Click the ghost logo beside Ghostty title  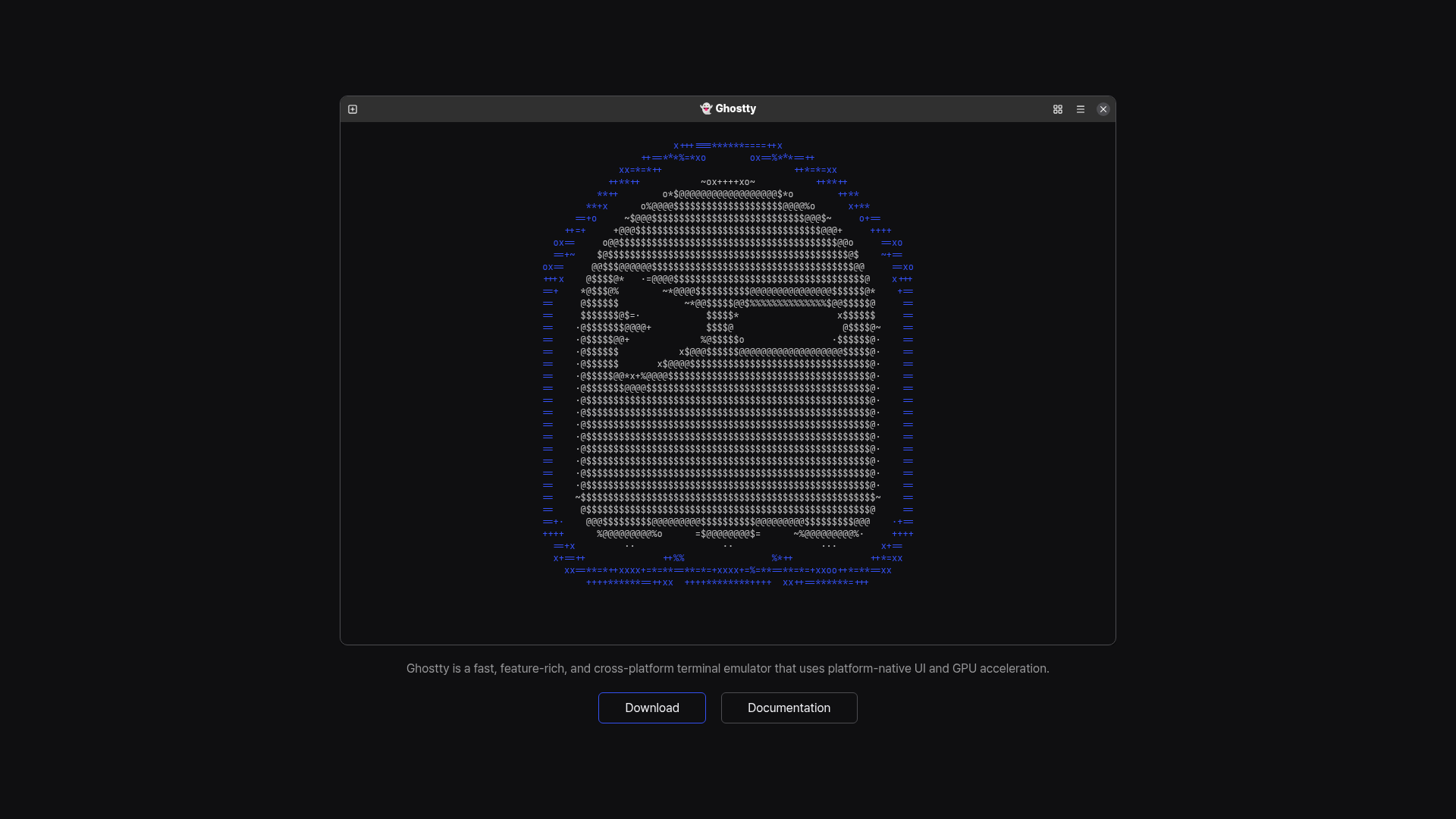pyautogui.click(x=706, y=108)
